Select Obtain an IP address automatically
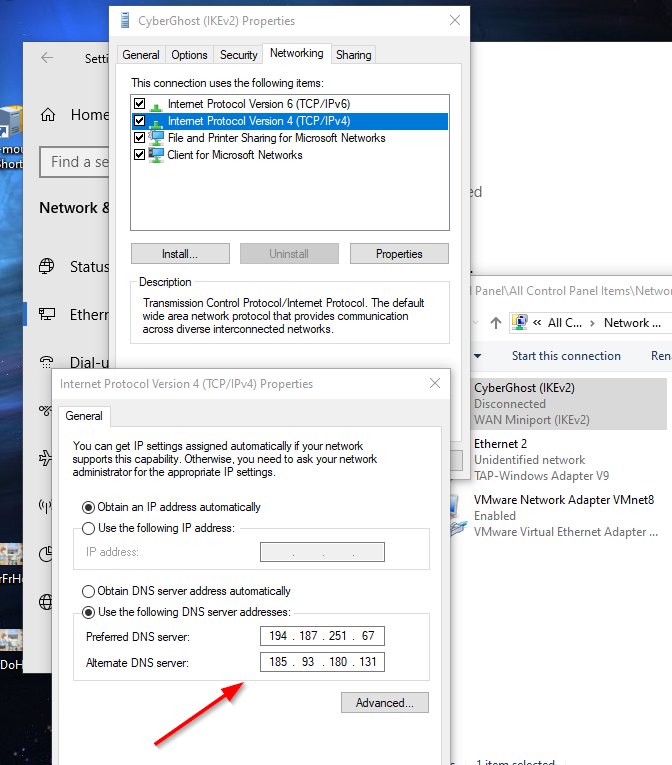The width and height of the screenshot is (672, 765). (x=88, y=507)
